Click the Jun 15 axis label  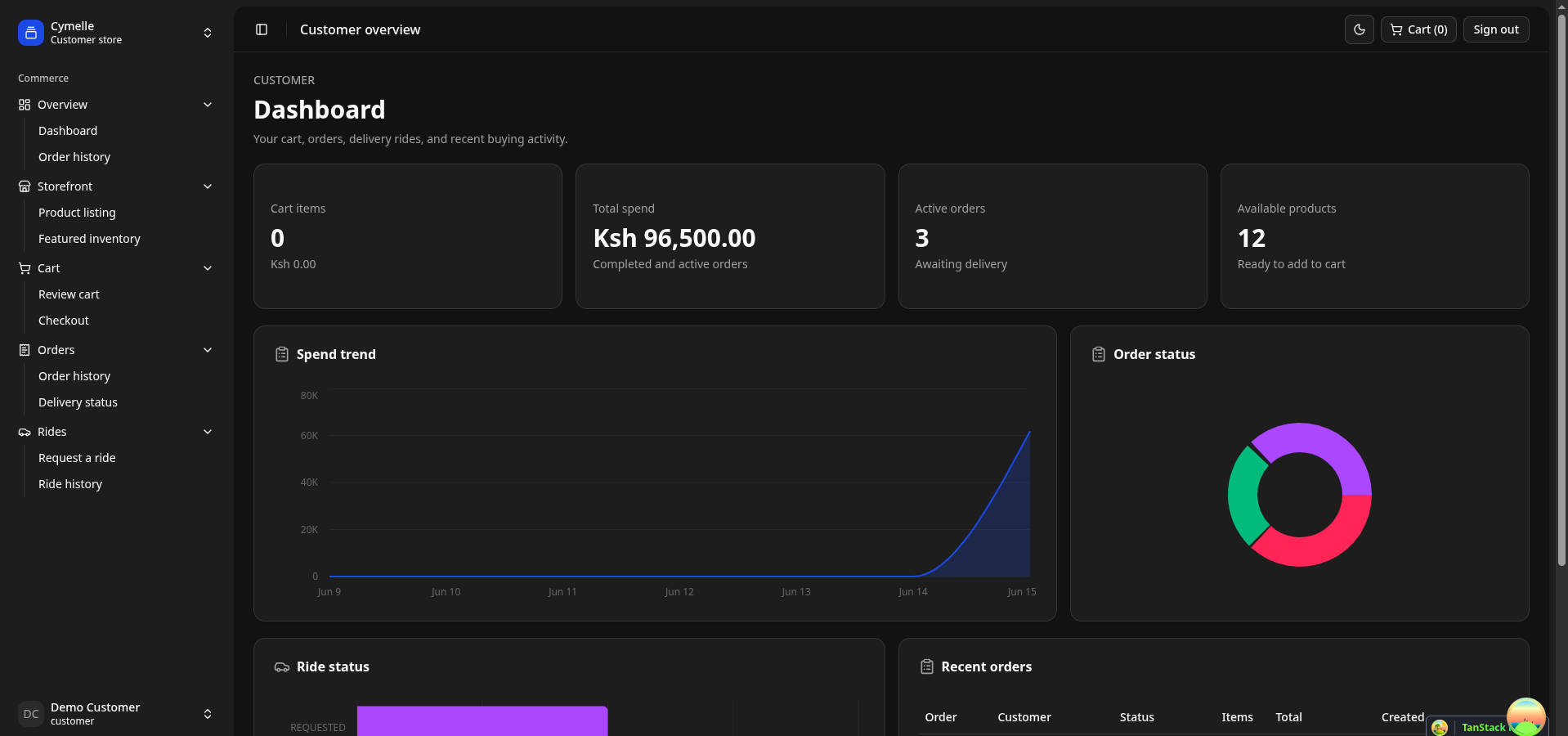click(x=1022, y=592)
